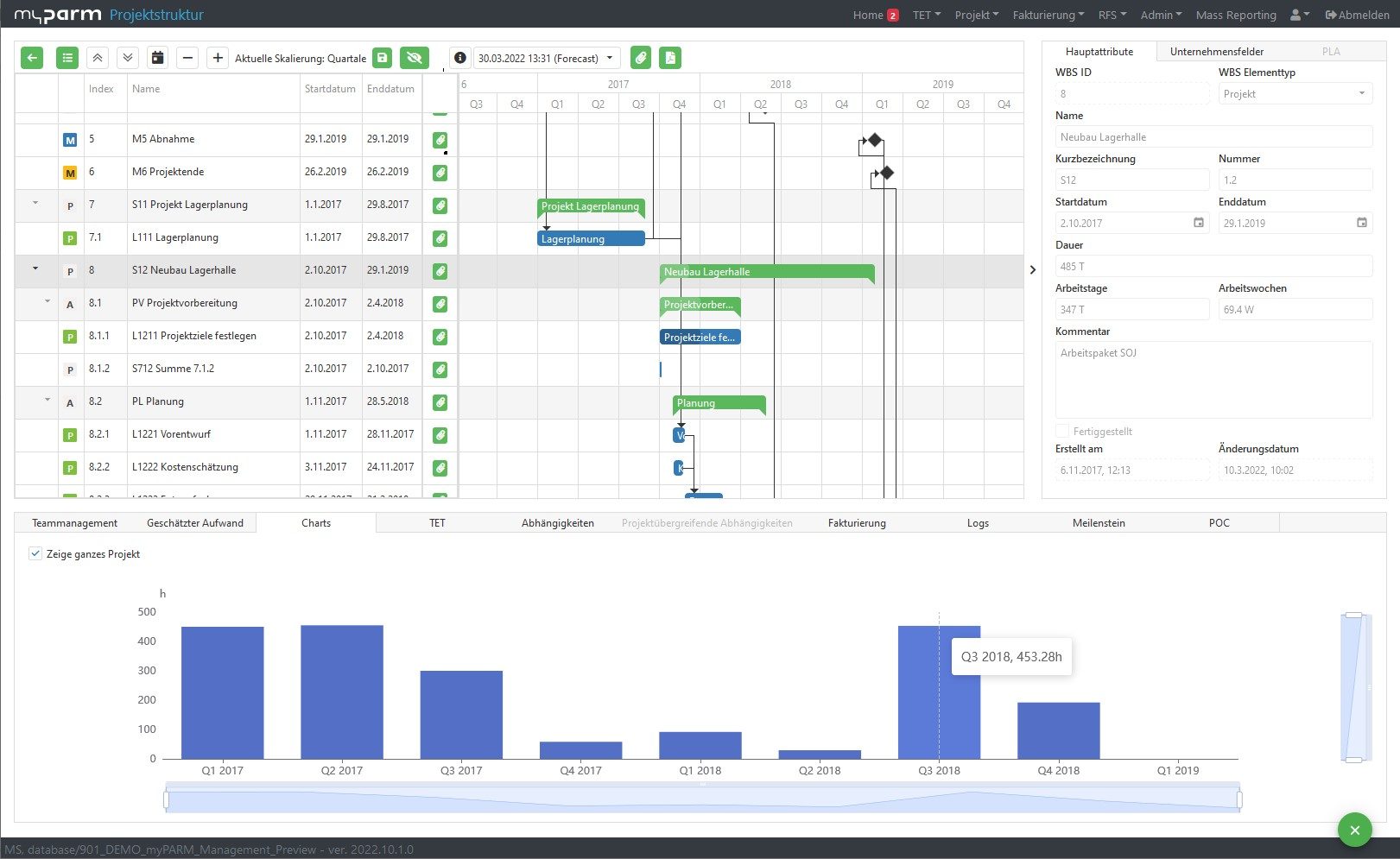Click the Abmelden logout link
Image resolution: width=1400 pixels, height=859 pixels.
tap(1357, 15)
